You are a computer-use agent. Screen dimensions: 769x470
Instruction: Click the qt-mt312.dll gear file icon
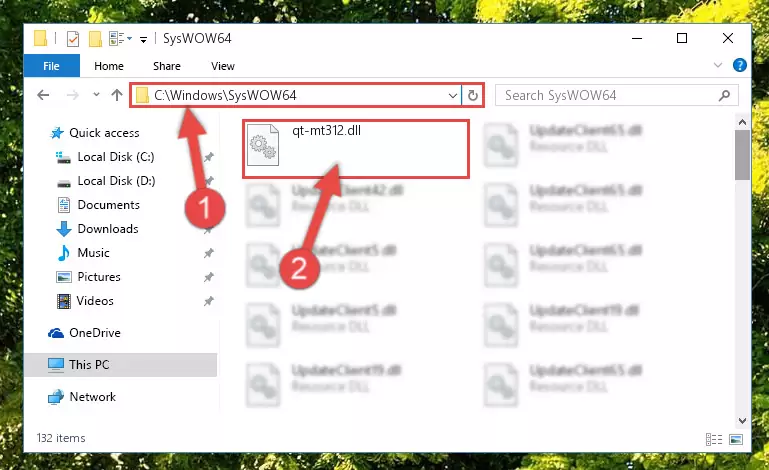tap(263, 145)
